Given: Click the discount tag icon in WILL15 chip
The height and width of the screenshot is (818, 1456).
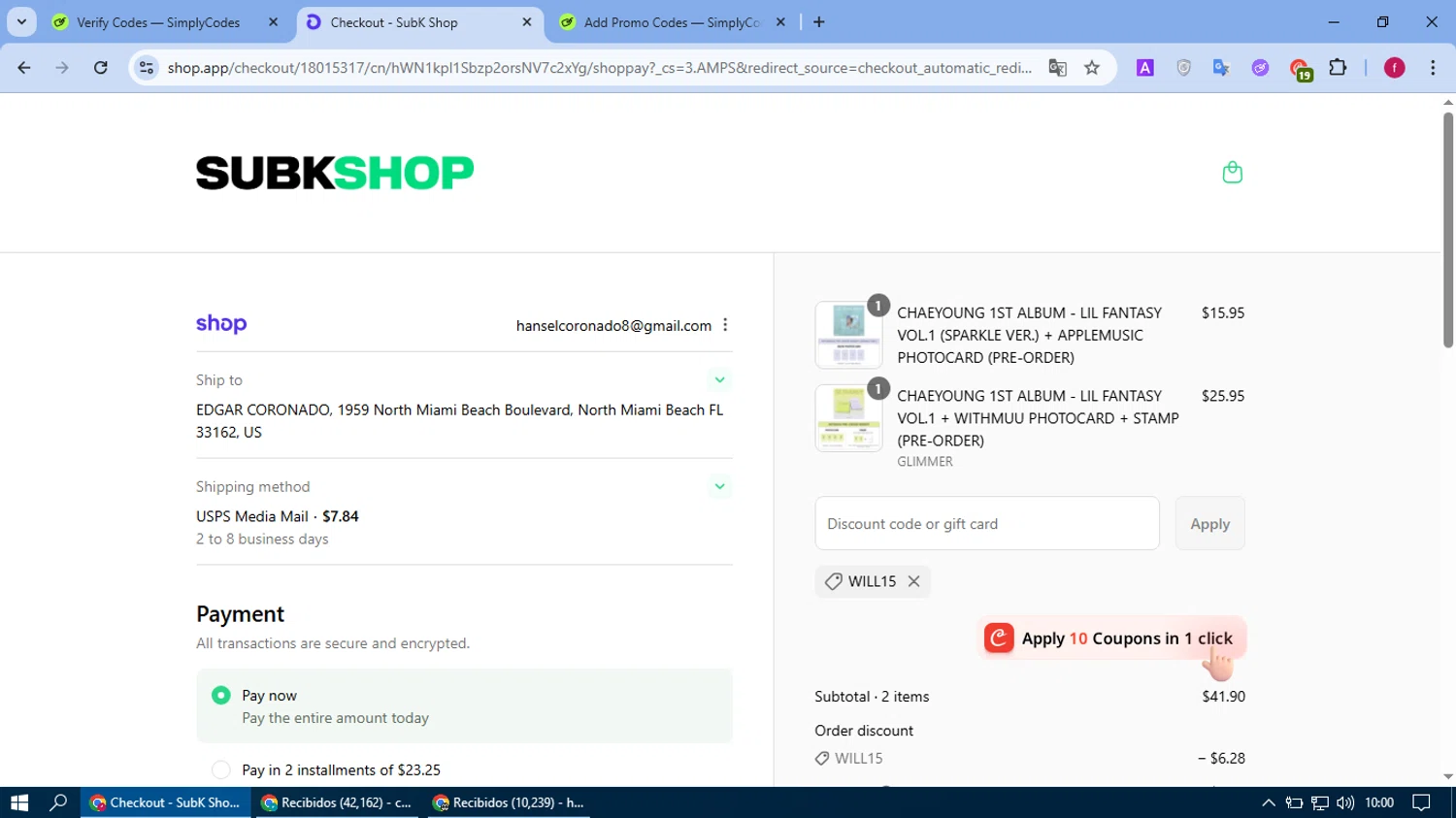Looking at the screenshot, I should tap(833, 581).
